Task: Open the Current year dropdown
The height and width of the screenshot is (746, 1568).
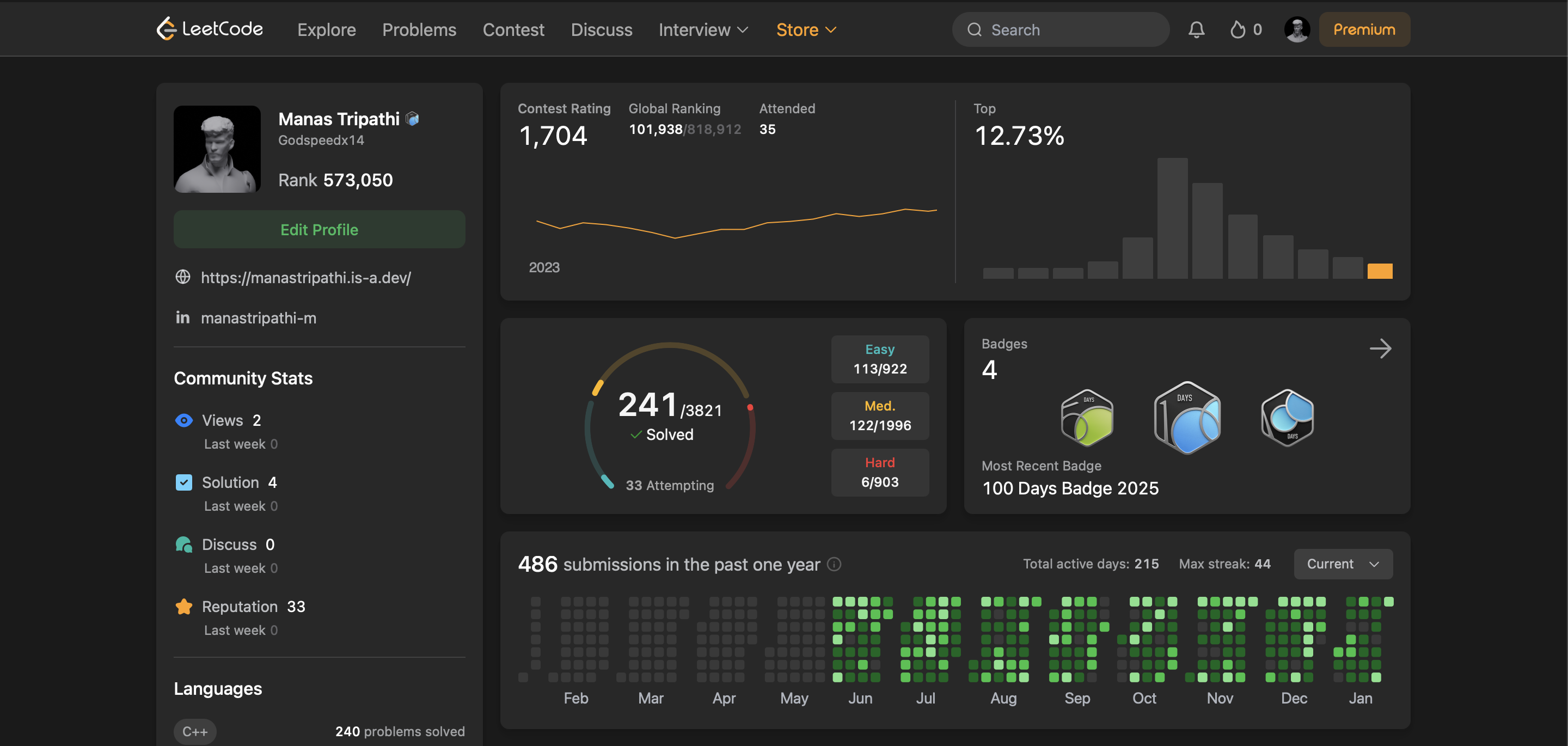Action: (1343, 564)
